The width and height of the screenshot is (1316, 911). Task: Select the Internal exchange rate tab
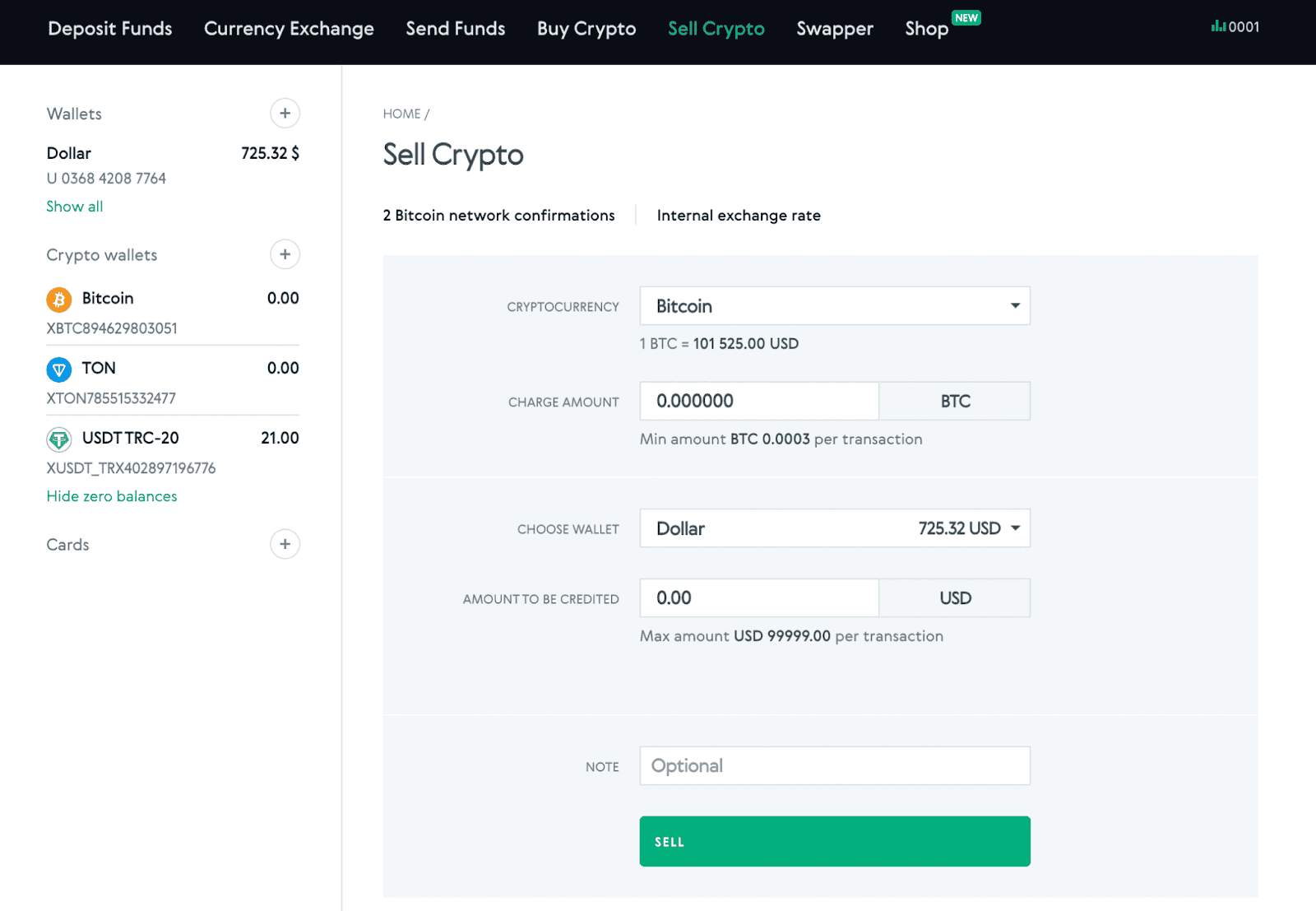738,215
